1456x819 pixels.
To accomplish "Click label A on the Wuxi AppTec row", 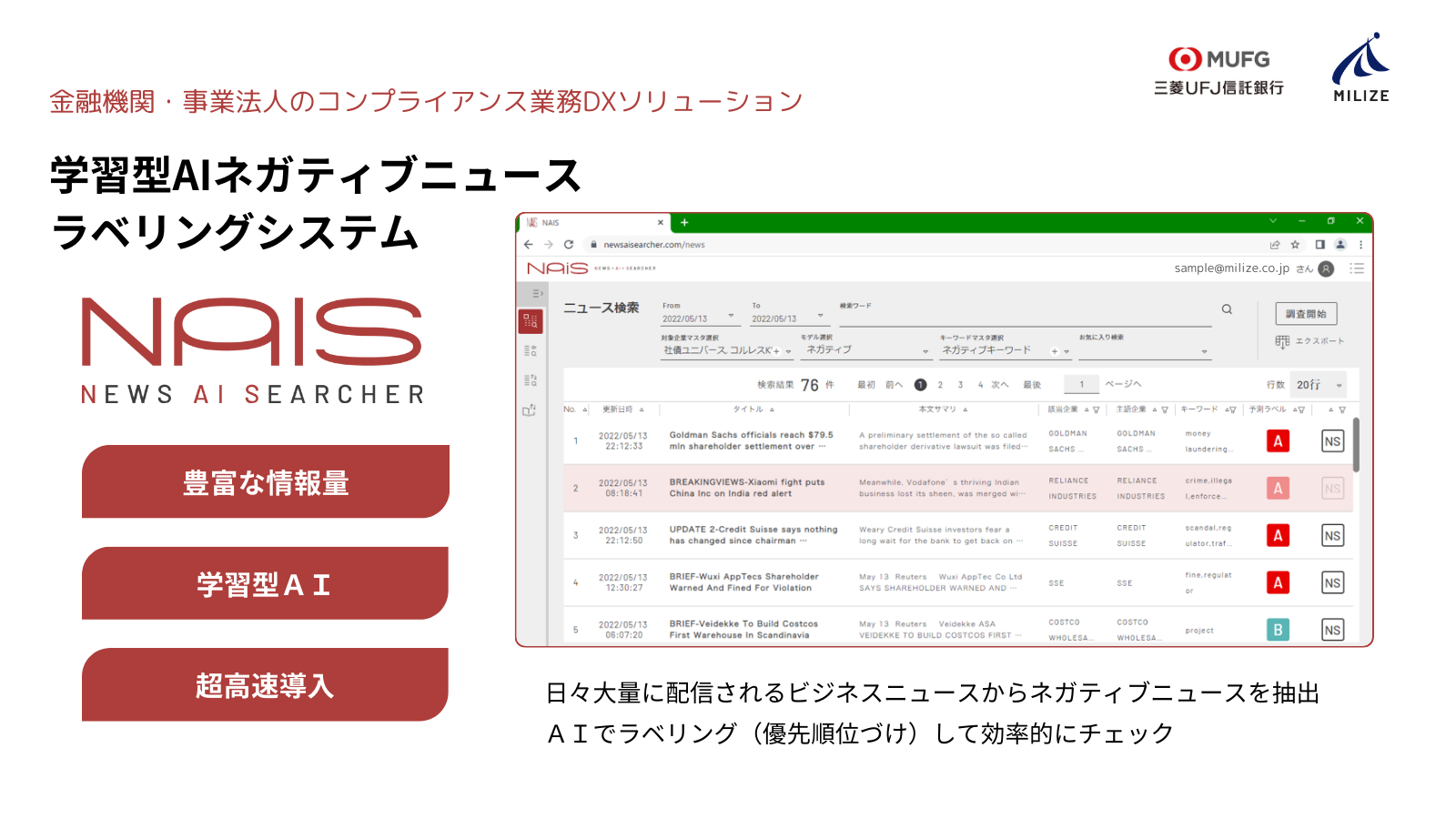I will tap(1278, 583).
